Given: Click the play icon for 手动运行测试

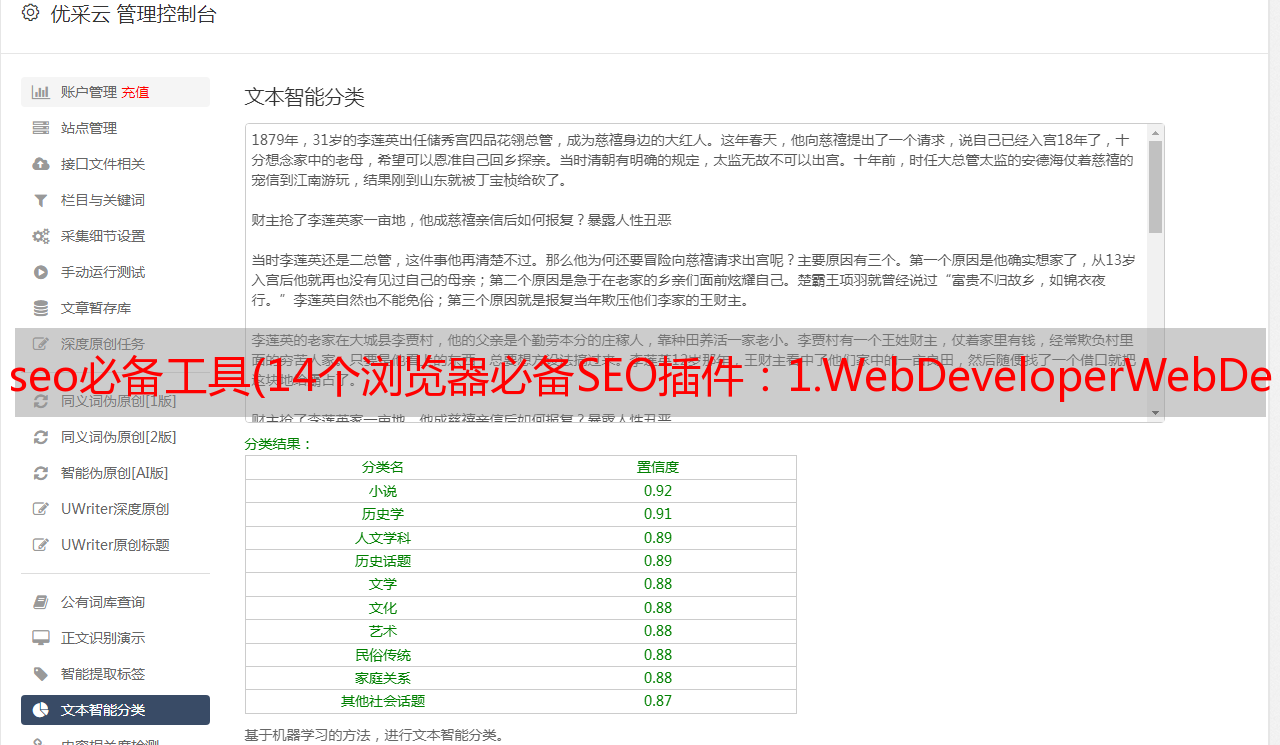Looking at the screenshot, I should point(41,272).
